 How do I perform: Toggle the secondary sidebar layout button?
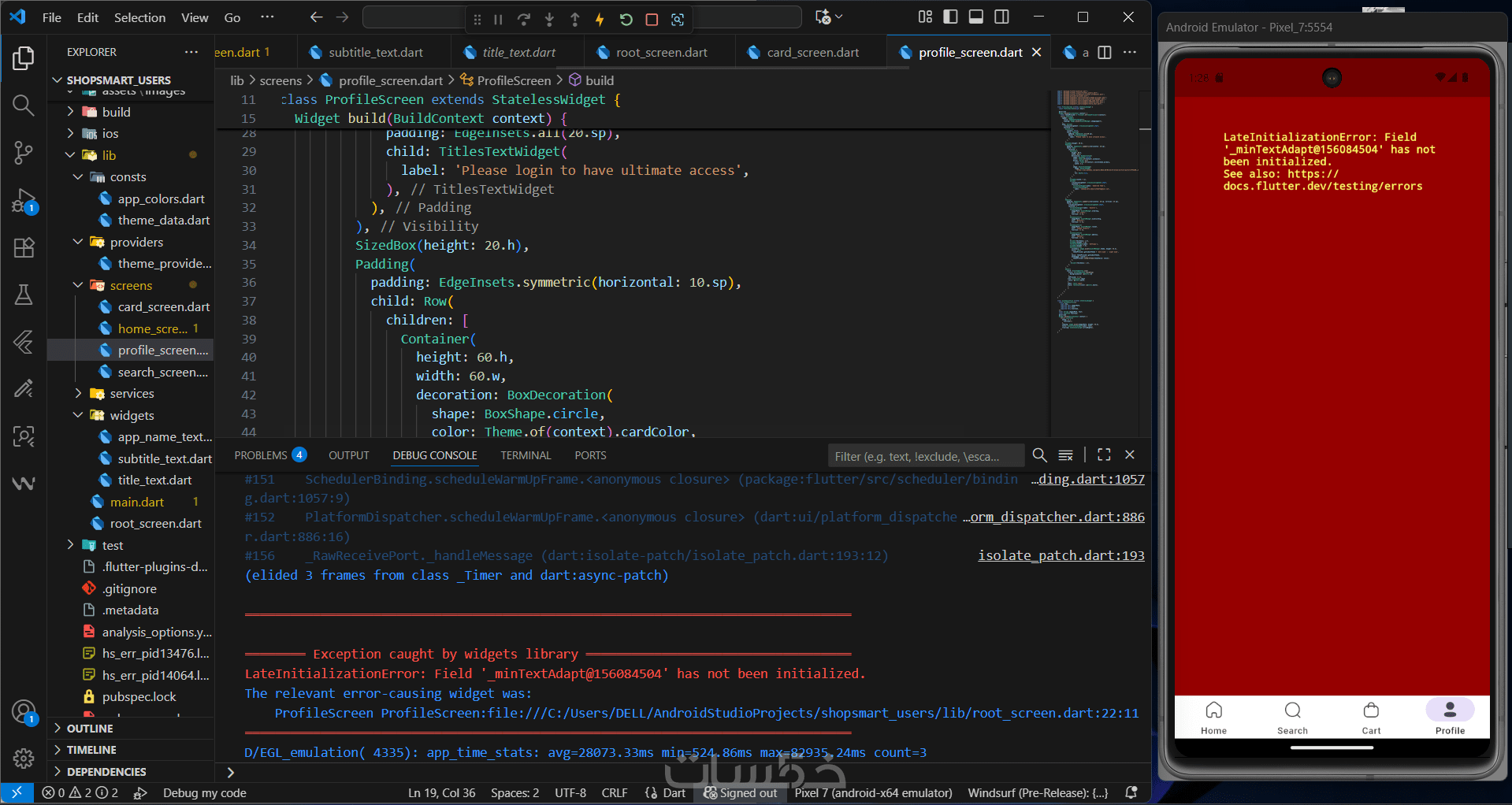coord(1001,17)
